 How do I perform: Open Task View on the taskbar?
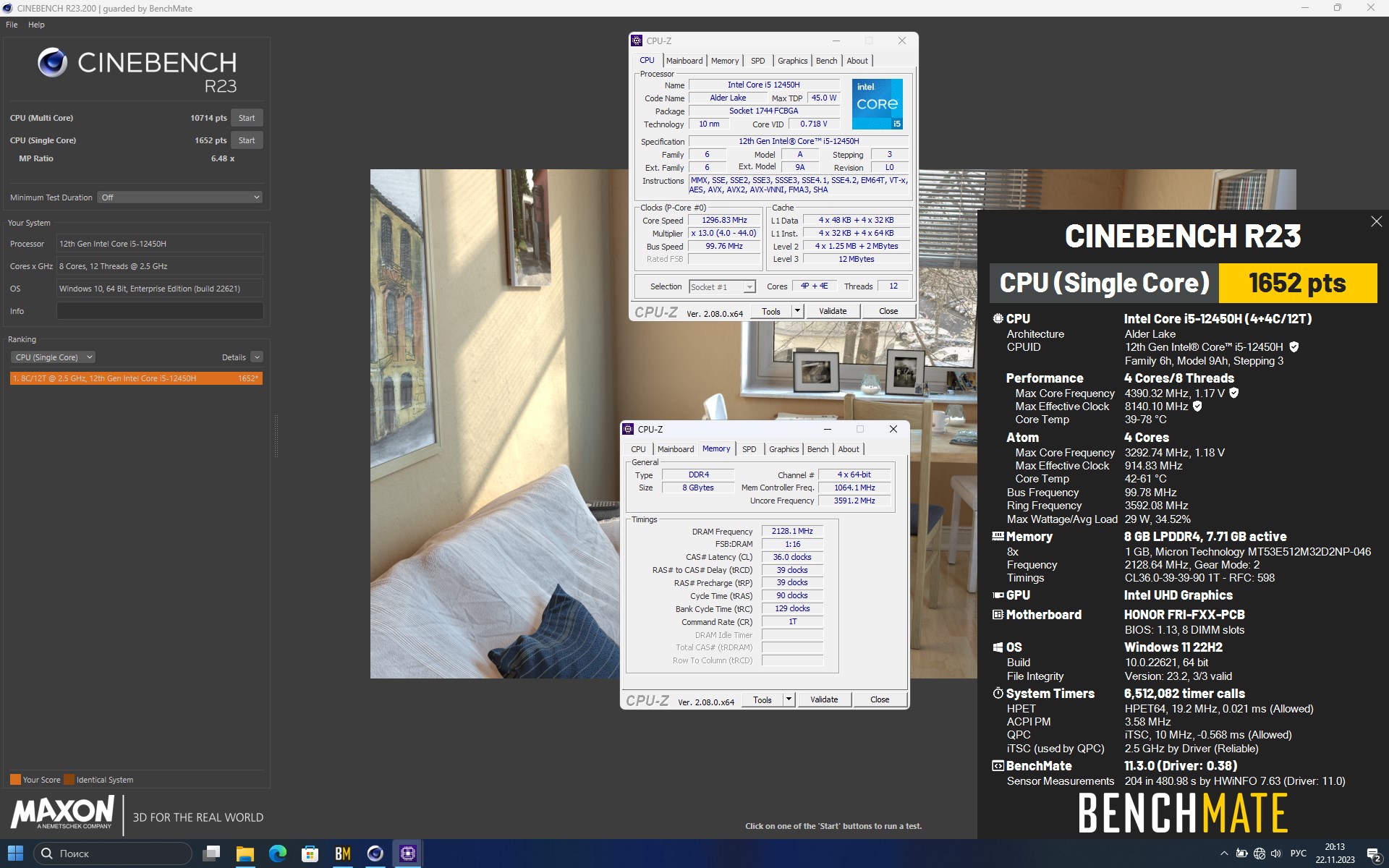tap(211, 854)
